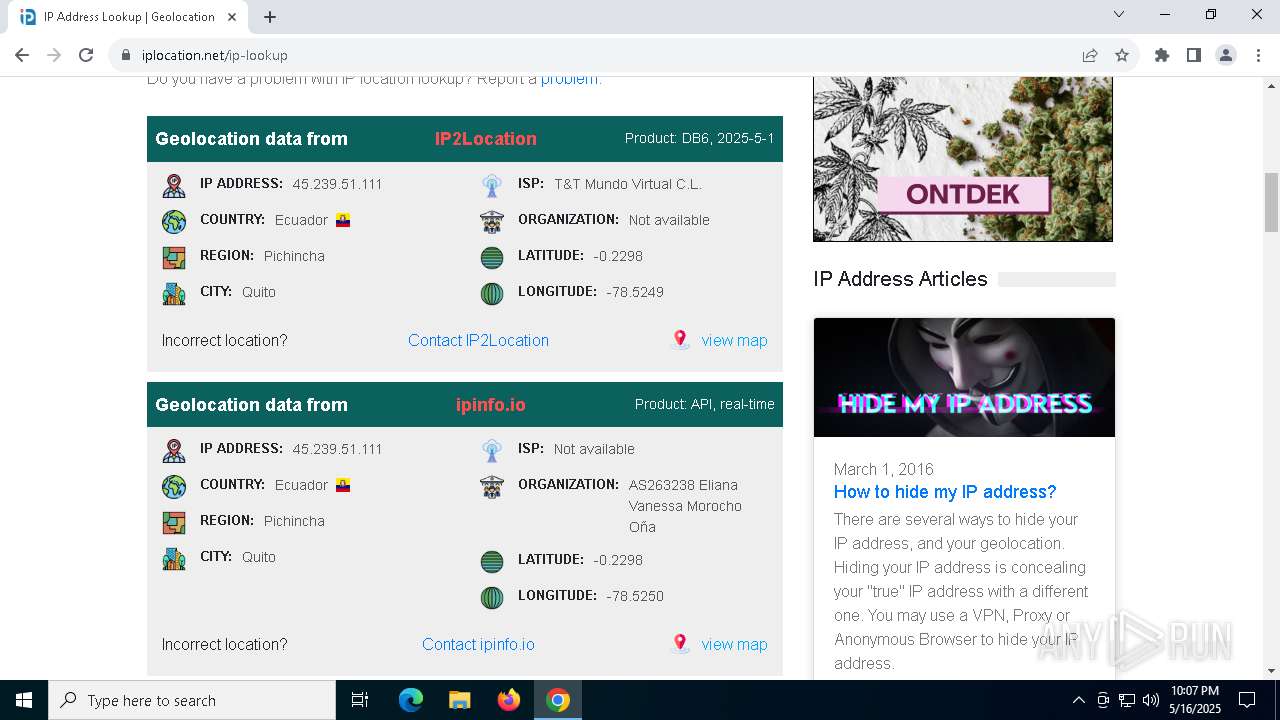Click Ecuador flag in ipinfo.io section
This screenshot has height=720, width=1280.
point(343,485)
